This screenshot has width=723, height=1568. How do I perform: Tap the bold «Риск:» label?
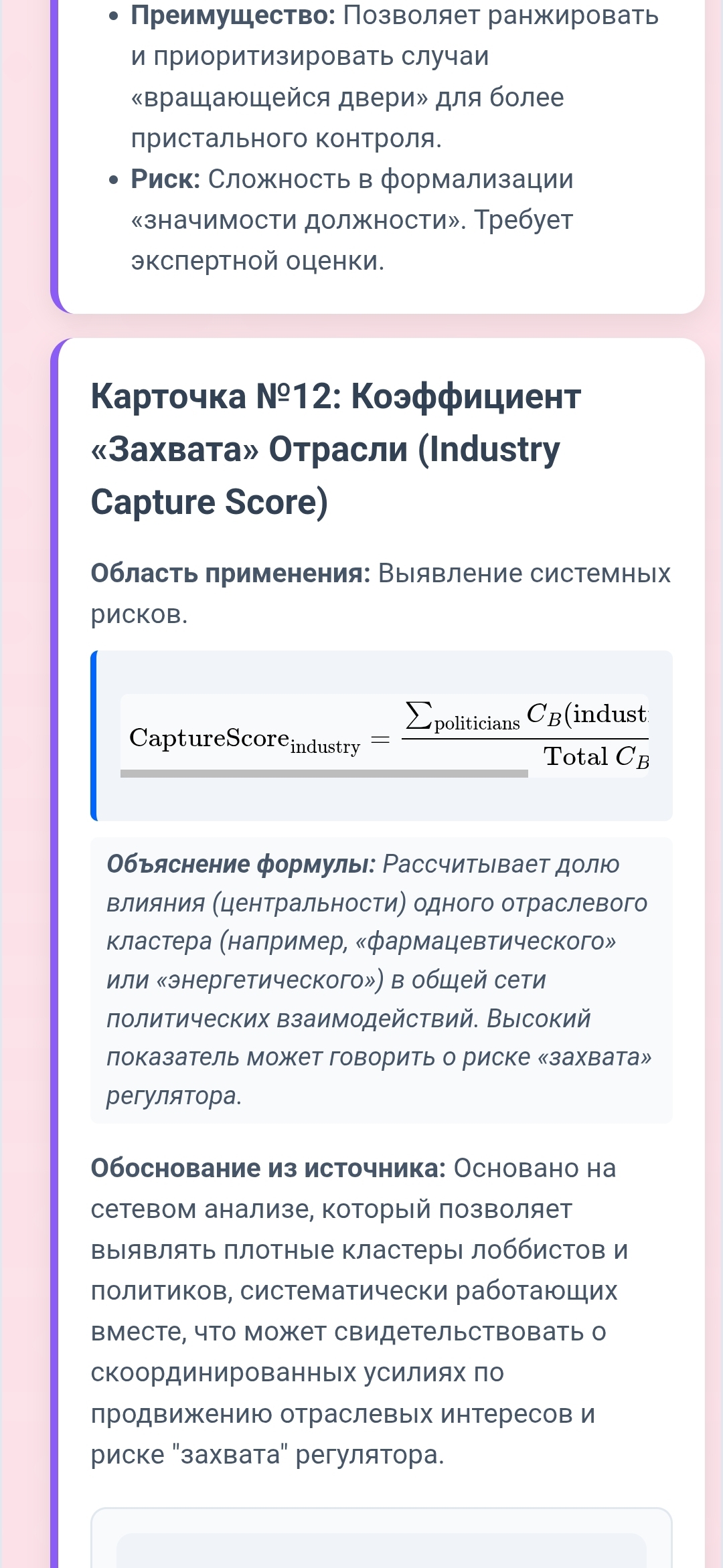pos(165,179)
